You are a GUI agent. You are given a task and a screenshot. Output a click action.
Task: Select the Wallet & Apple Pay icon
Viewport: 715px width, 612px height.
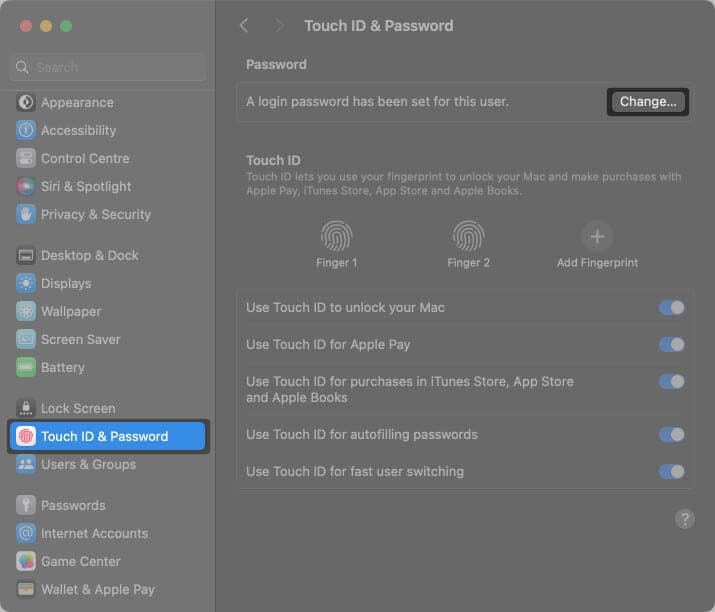coord(26,589)
